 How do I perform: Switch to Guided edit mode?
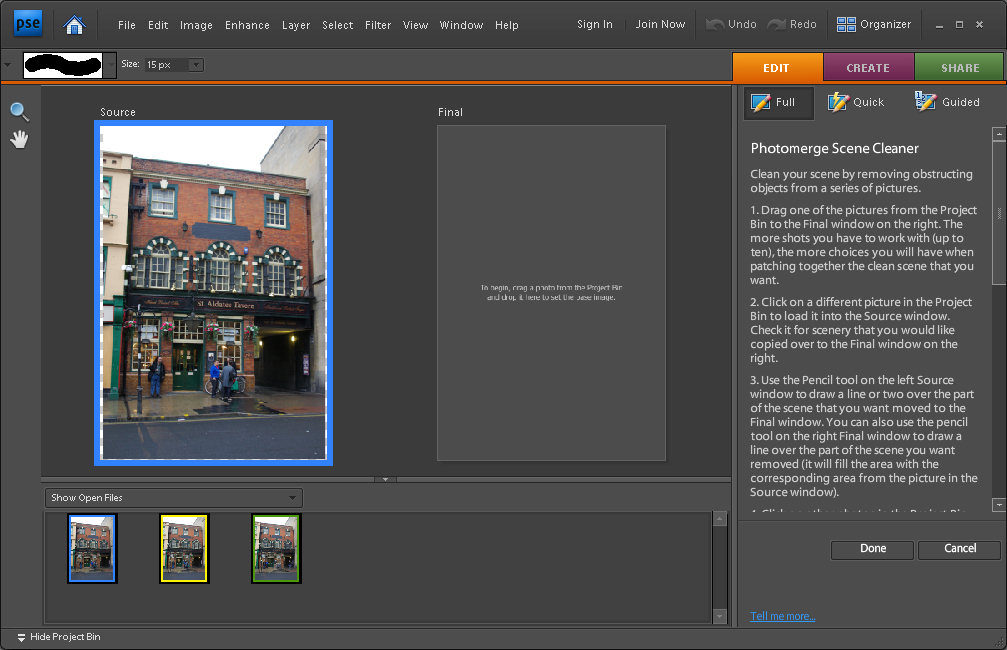pos(947,102)
